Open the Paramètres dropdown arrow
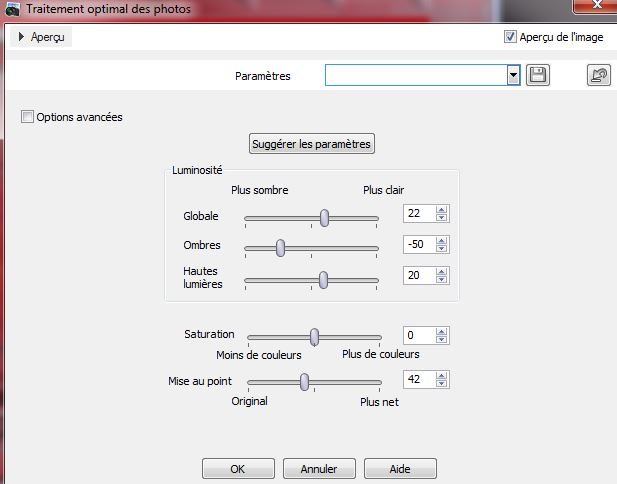Viewport: 617px width, 484px height. click(513, 75)
